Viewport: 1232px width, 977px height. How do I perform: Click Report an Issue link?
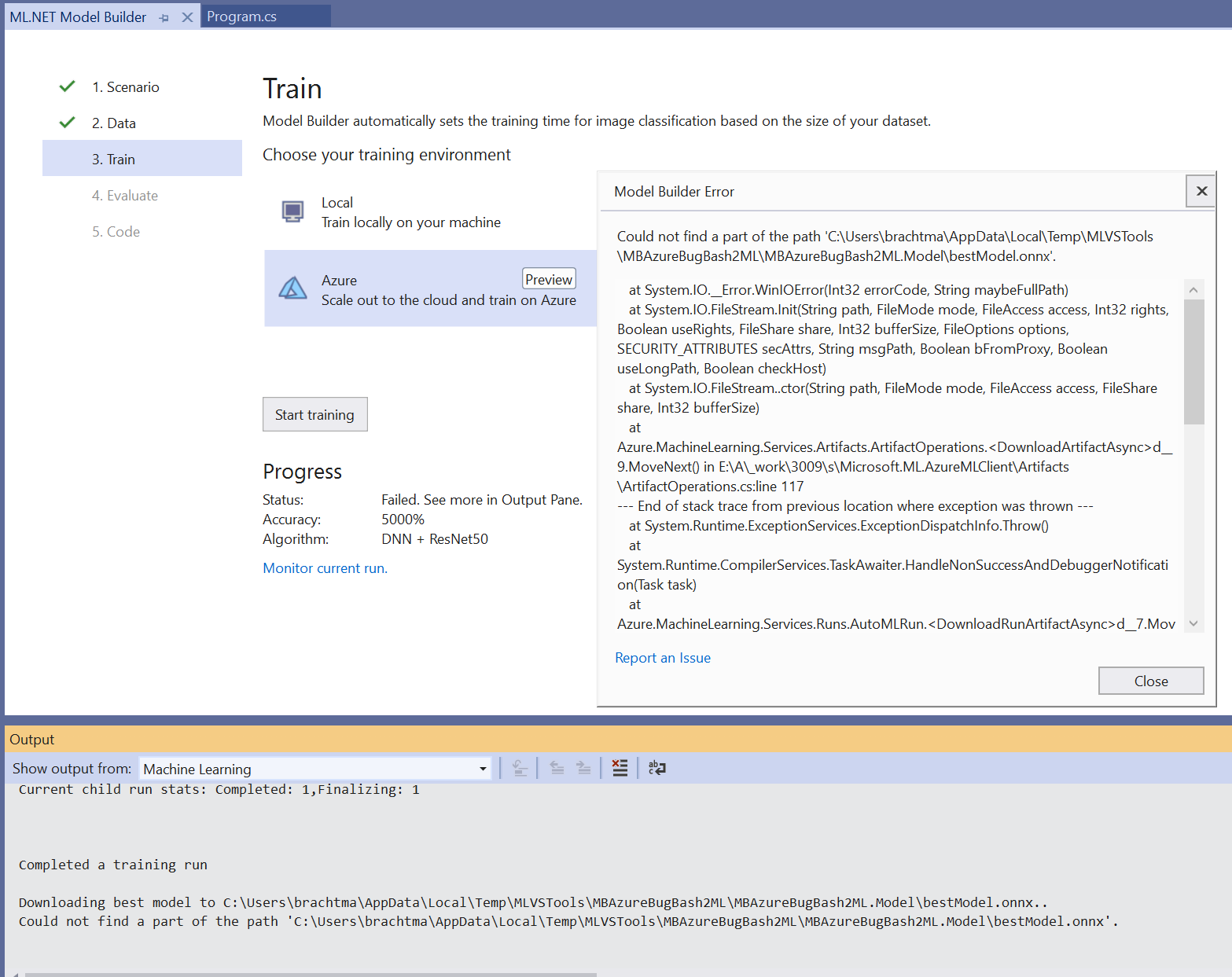663,658
